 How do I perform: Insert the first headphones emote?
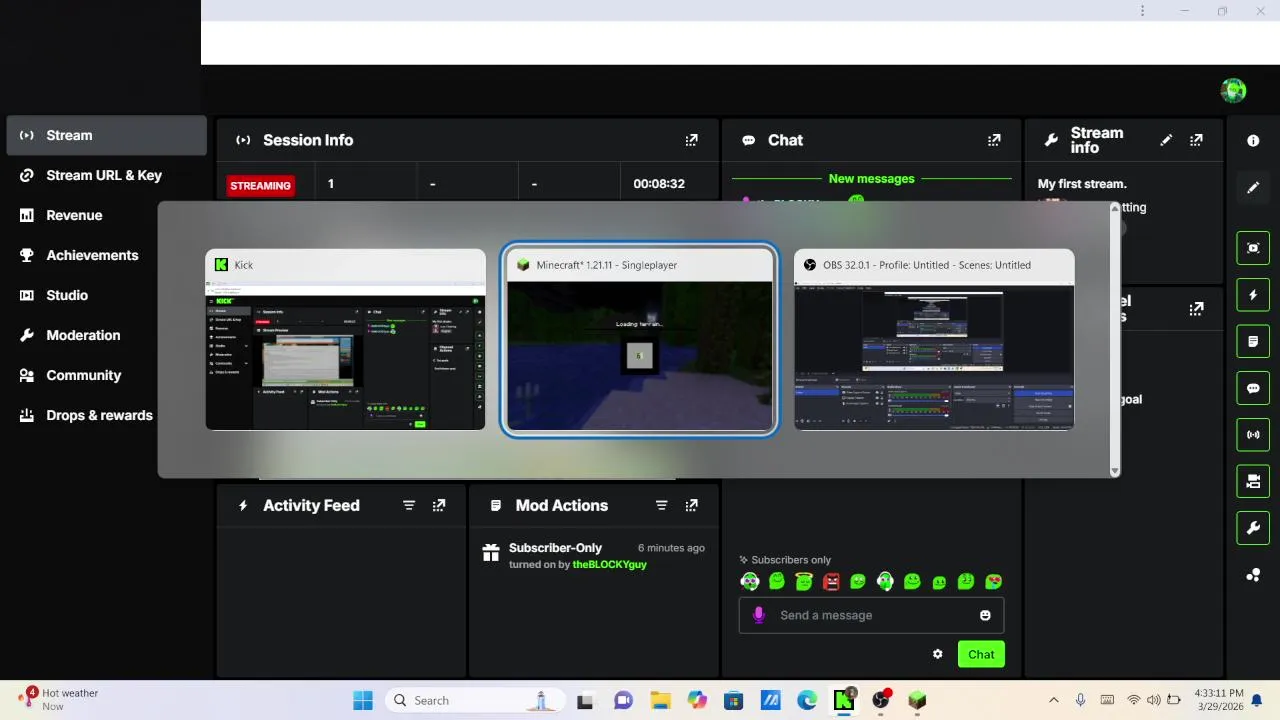click(x=750, y=581)
